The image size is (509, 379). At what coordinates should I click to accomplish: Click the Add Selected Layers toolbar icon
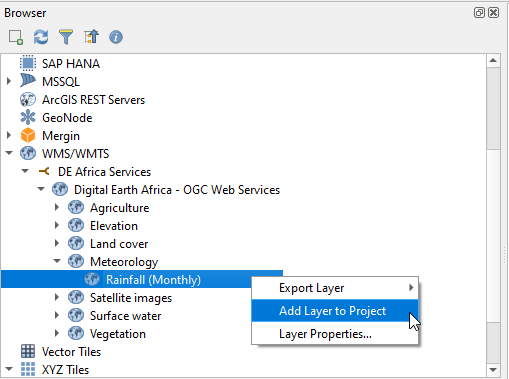(16, 37)
